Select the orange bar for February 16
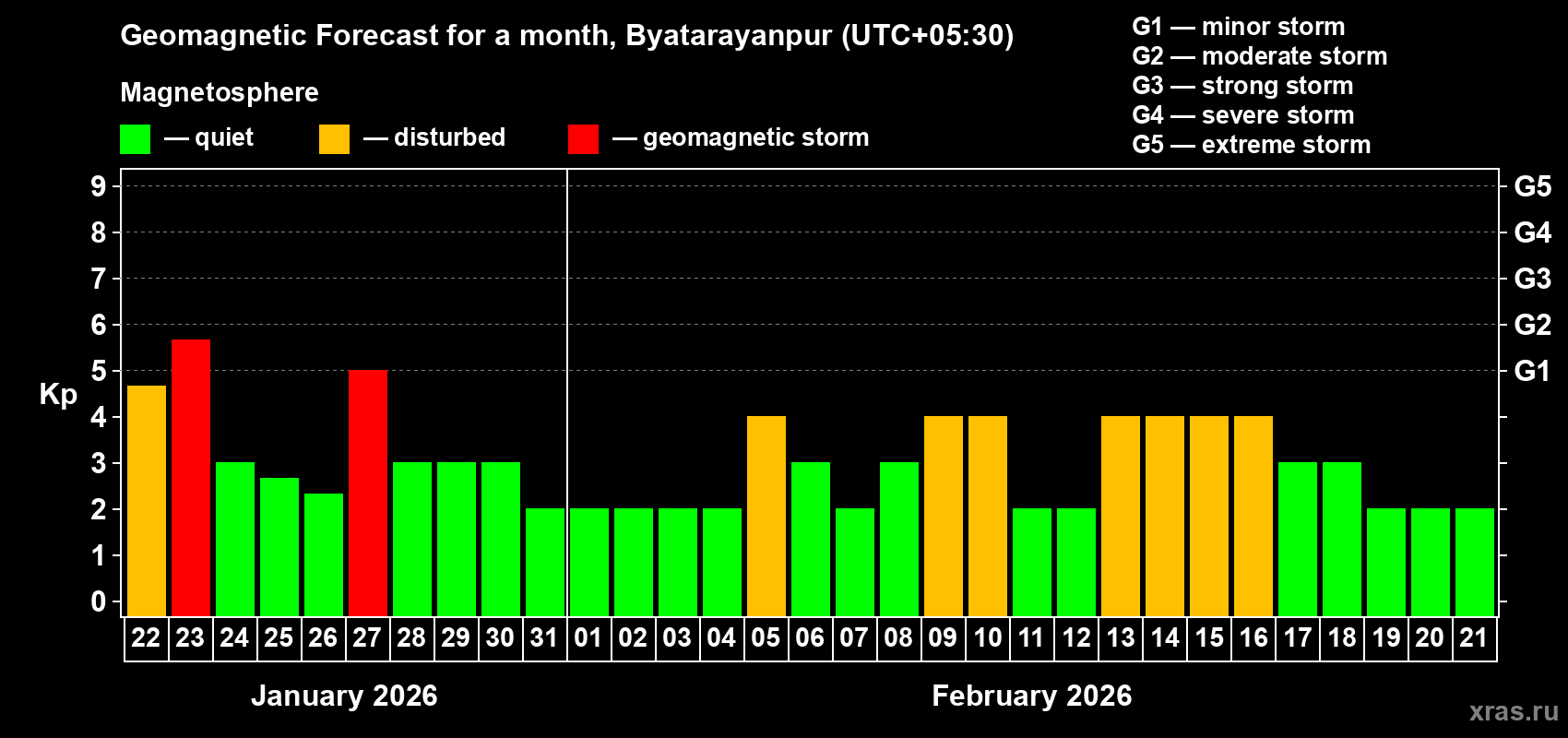Image resolution: width=1568 pixels, height=738 pixels. 1253,517
